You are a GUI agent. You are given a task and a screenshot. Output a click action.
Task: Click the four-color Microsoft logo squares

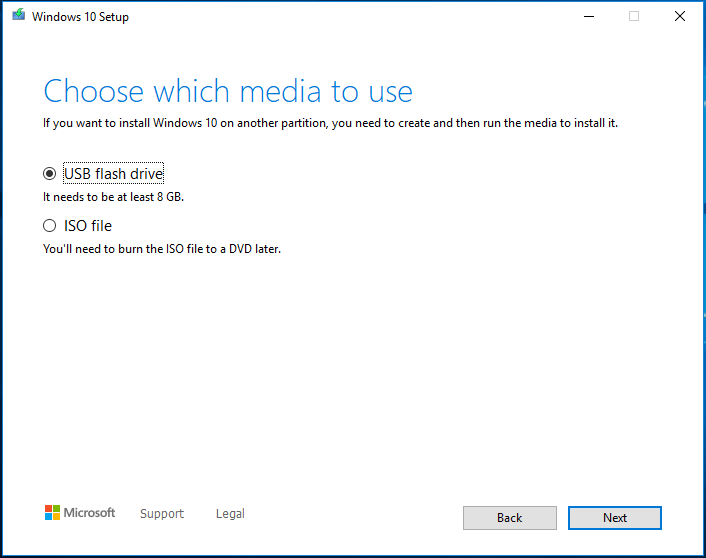click(52, 513)
